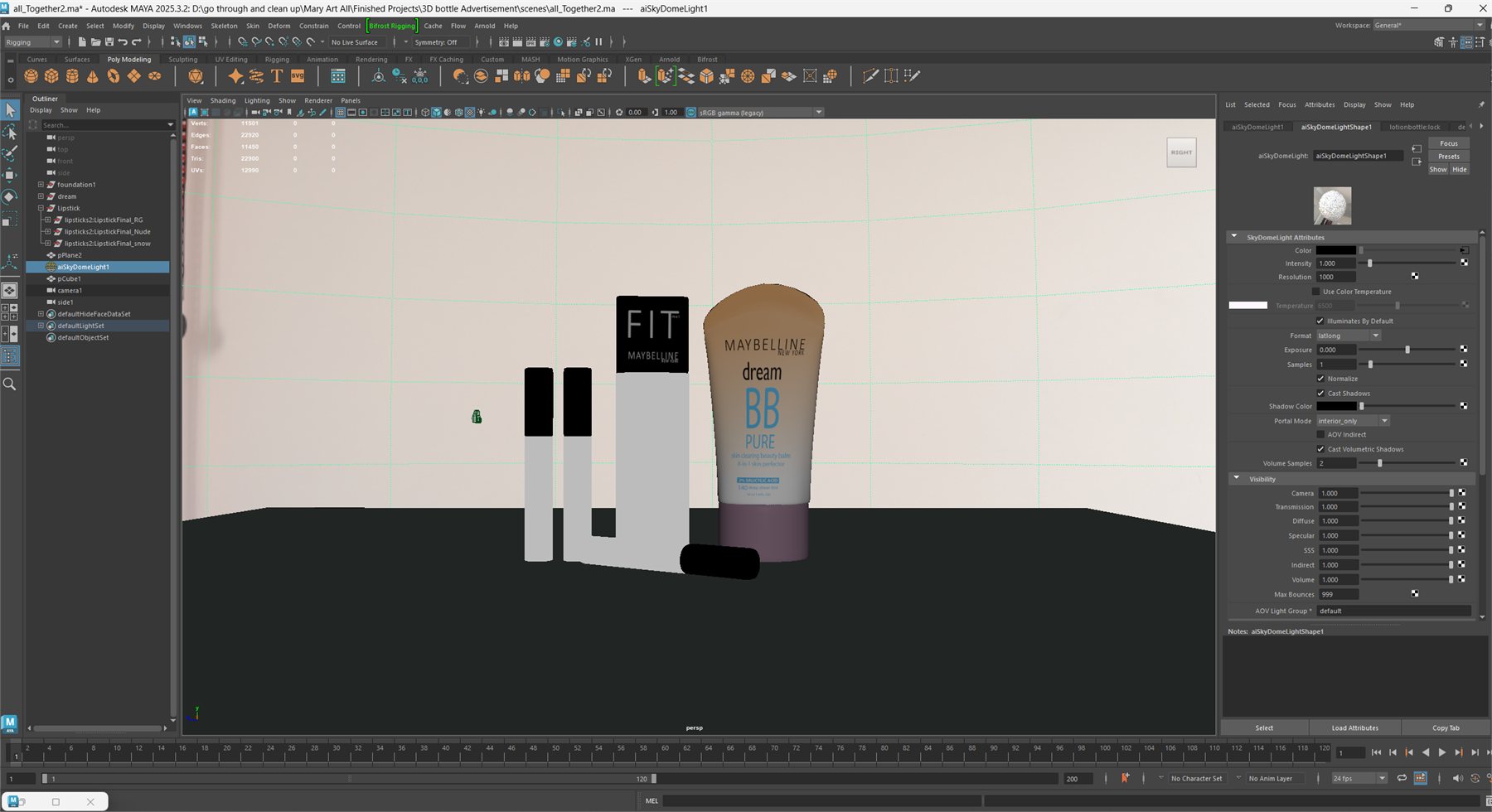
Task: Toggle Illuminates By Default checkbox
Action: [x=1320, y=321]
